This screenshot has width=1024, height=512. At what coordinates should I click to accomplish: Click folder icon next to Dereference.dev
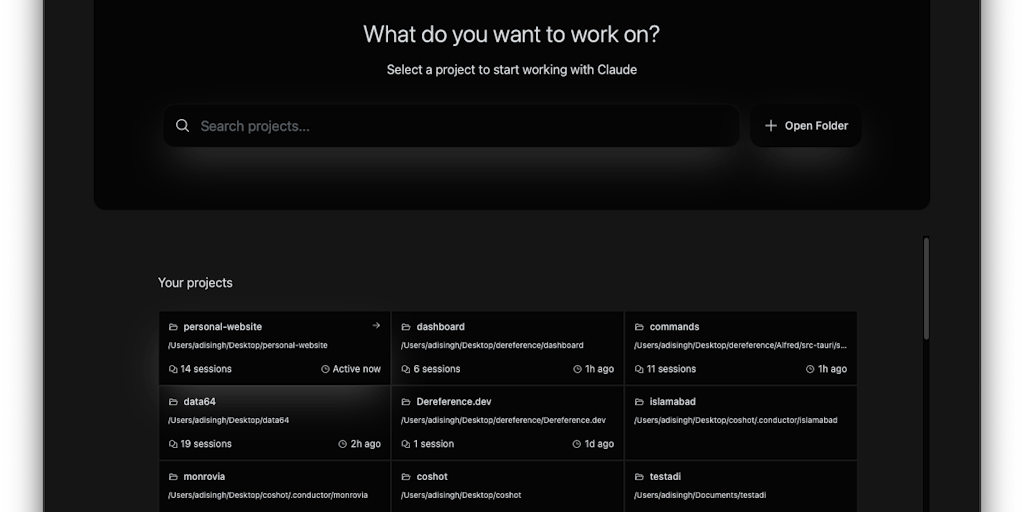coord(406,402)
